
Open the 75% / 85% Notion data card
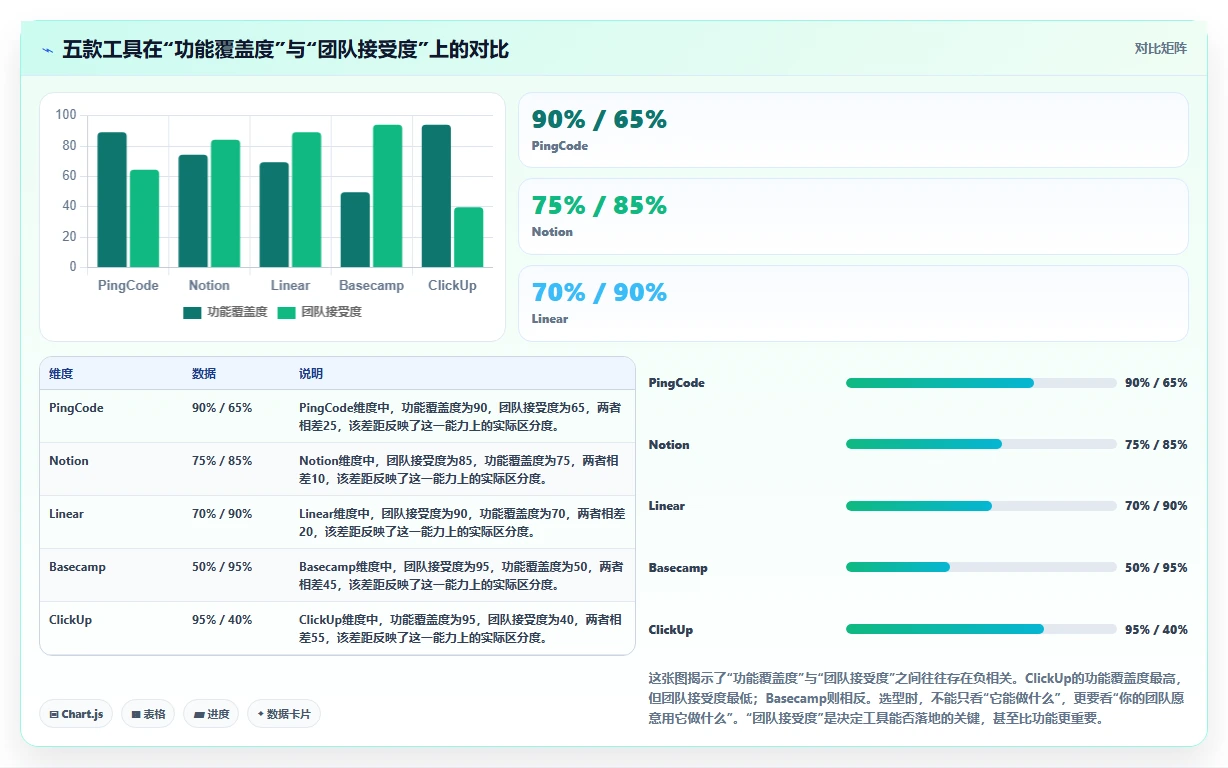click(853, 216)
